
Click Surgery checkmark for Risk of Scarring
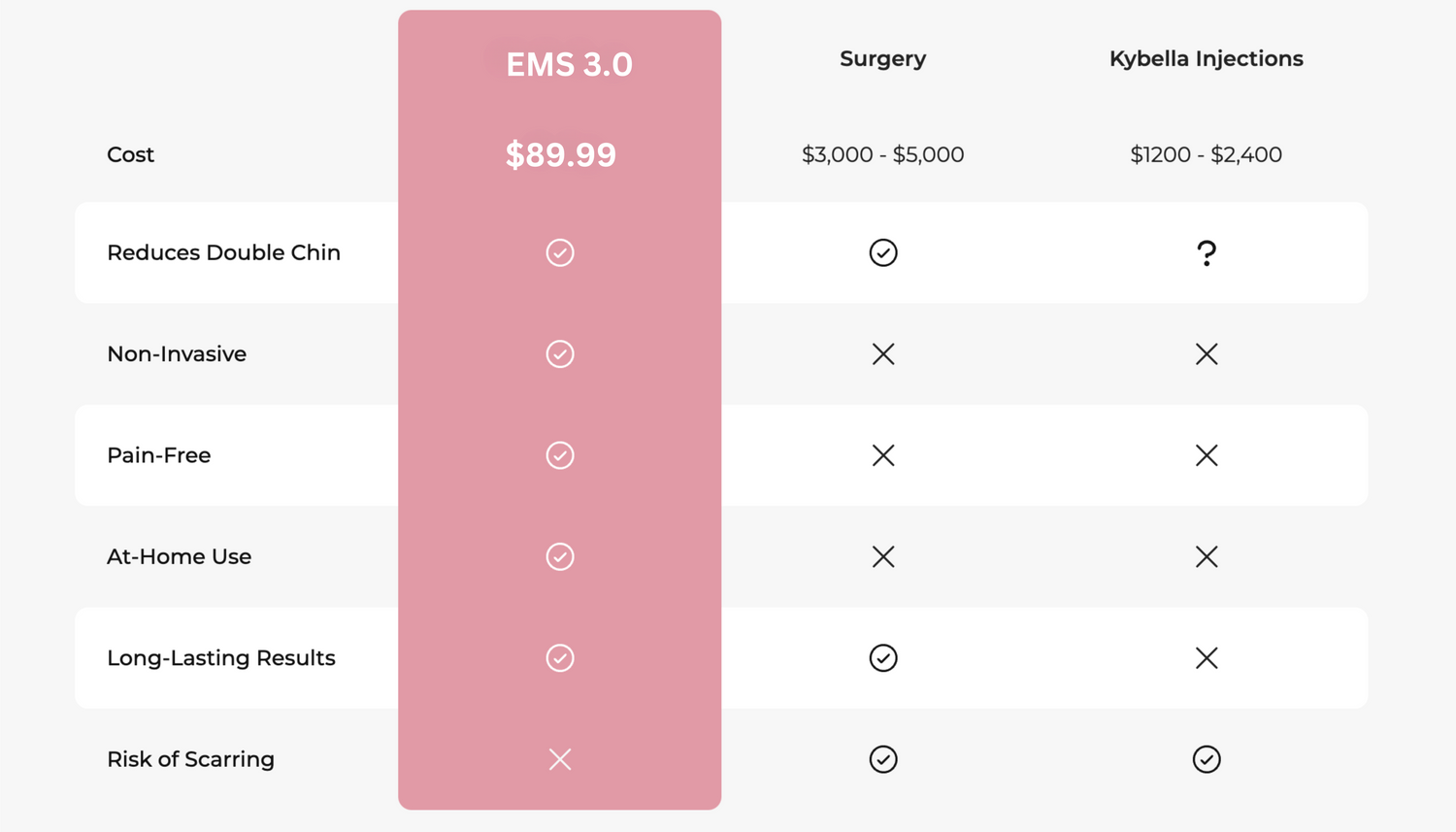pos(883,759)
